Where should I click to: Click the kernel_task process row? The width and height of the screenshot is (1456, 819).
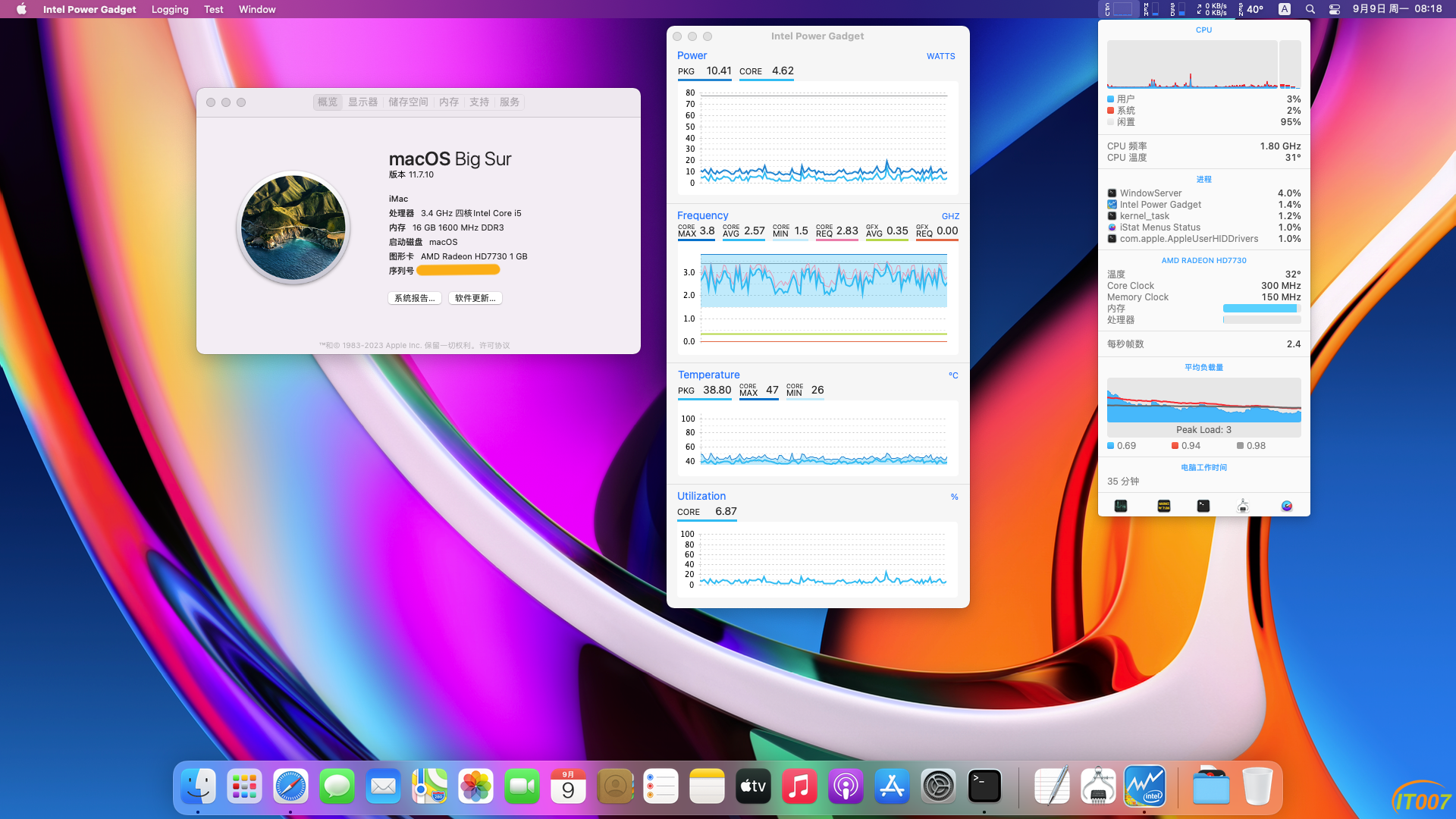pyautogui.click(x=1204, y=216)
